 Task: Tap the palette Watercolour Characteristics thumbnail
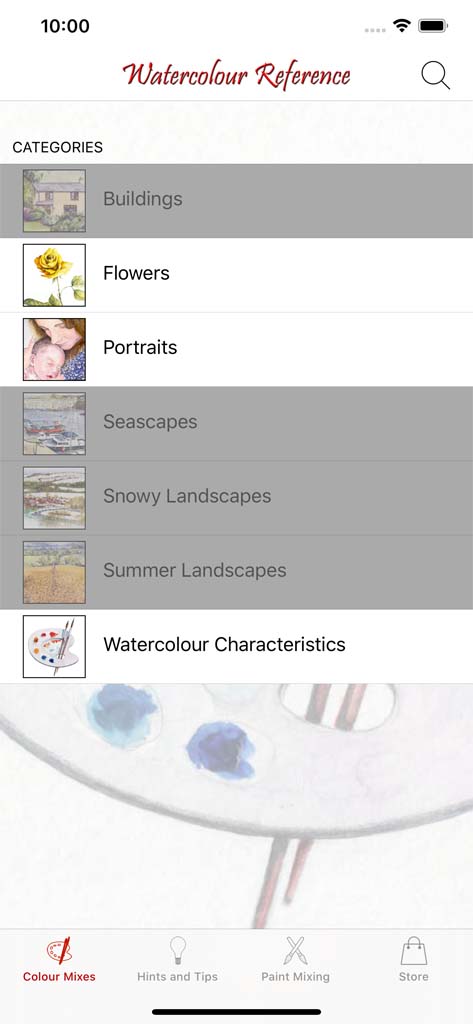[x=54, y=646]
